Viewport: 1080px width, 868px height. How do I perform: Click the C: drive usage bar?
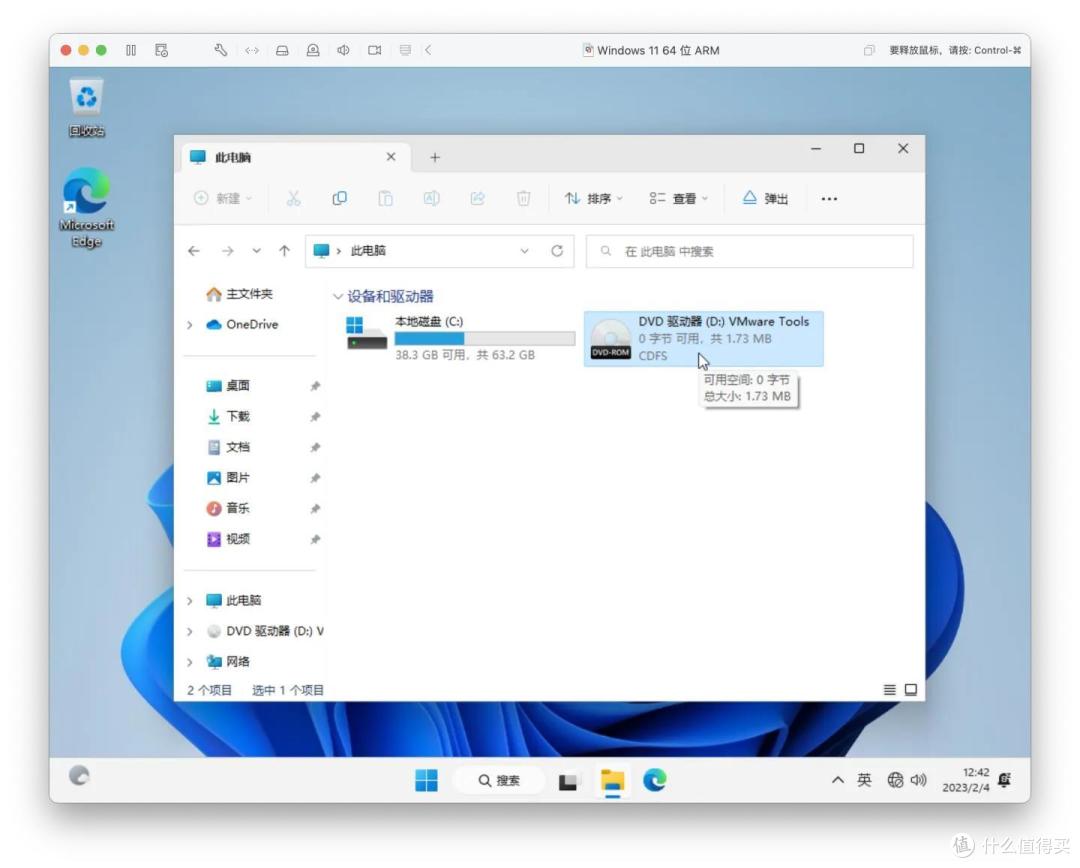(485, 338)
